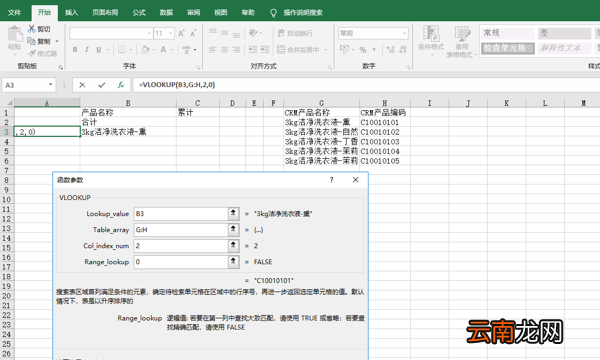Open Format as Table (套用表格格式)
Image resolution: width=600 pixels, height=360 pixels.
[x=462, y=41]
